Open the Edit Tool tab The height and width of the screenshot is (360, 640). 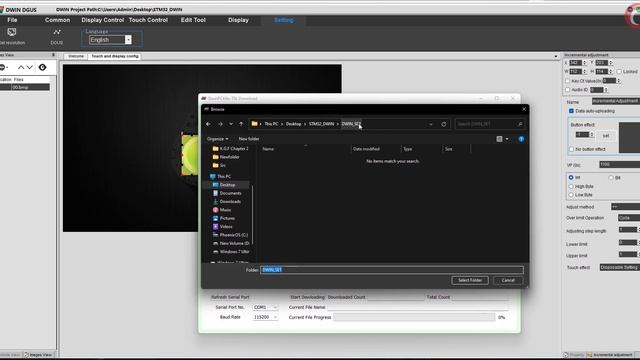193,20
